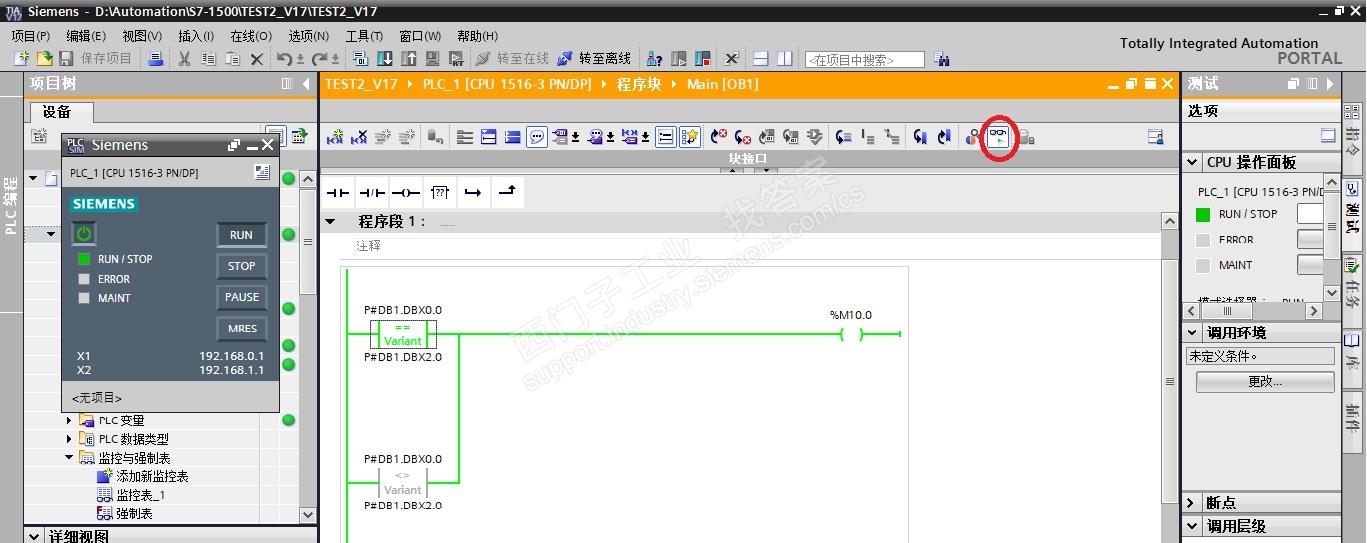The image size is (1367, 543).
Task: Expand 详细视图 panel
Action: (34, 537)
